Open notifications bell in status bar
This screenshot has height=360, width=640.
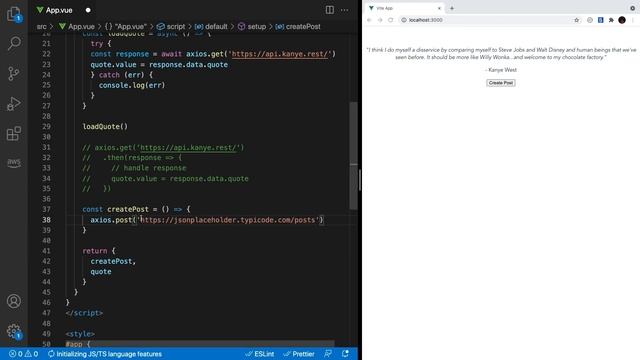tap(345, 354)
